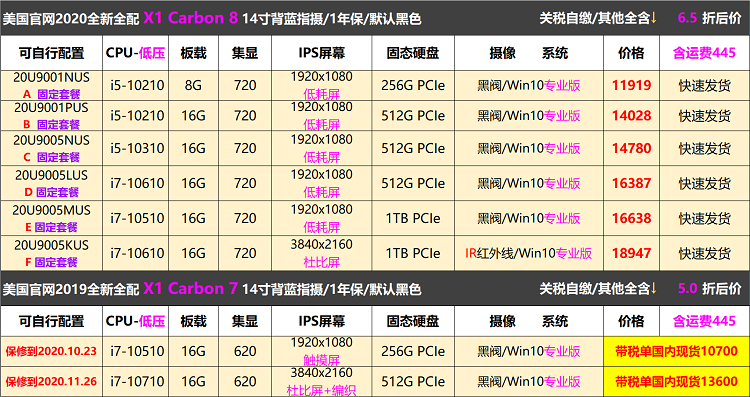Click 价格 header in Carbon 7 table

(631, 321)
